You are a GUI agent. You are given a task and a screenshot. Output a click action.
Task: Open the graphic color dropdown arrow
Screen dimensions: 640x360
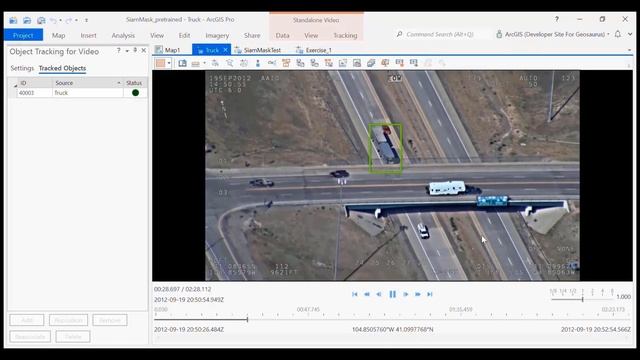coord(169,63)
